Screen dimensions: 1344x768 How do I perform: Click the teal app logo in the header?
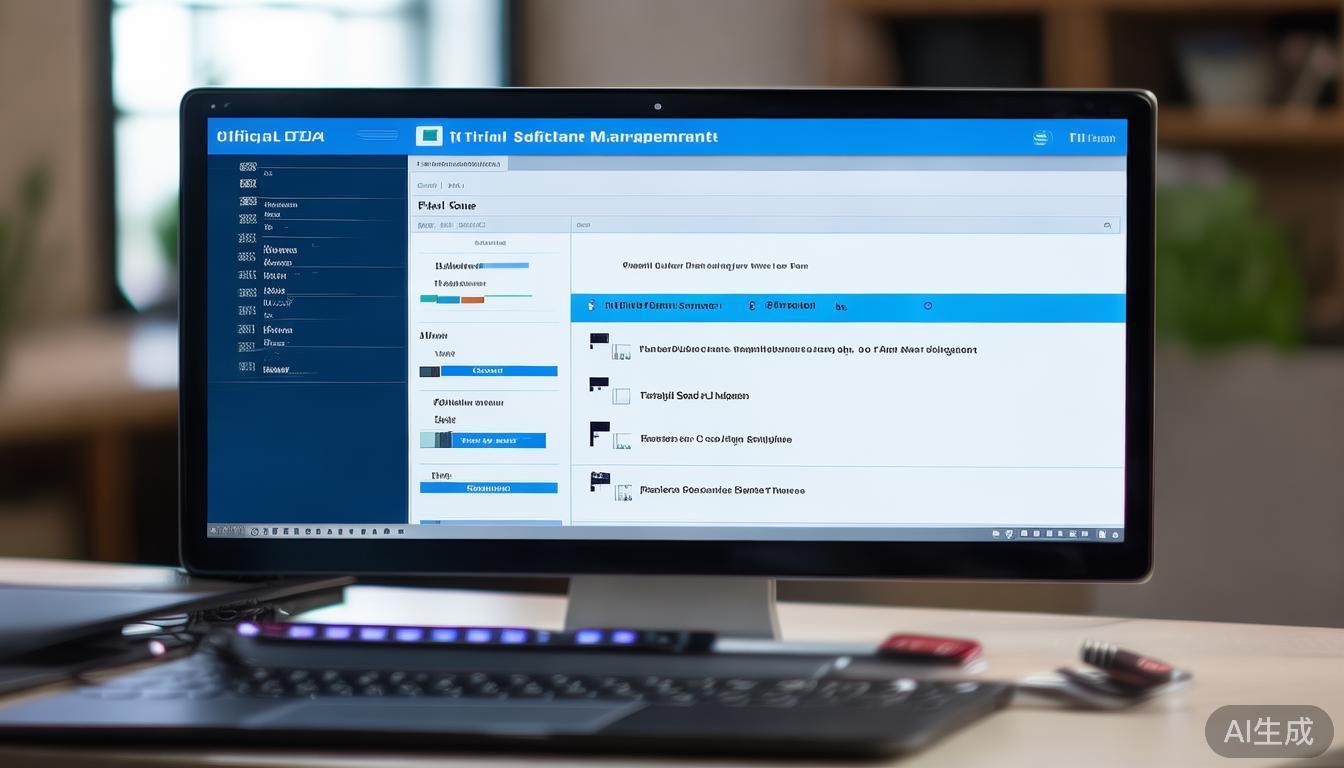click(428, 136)
